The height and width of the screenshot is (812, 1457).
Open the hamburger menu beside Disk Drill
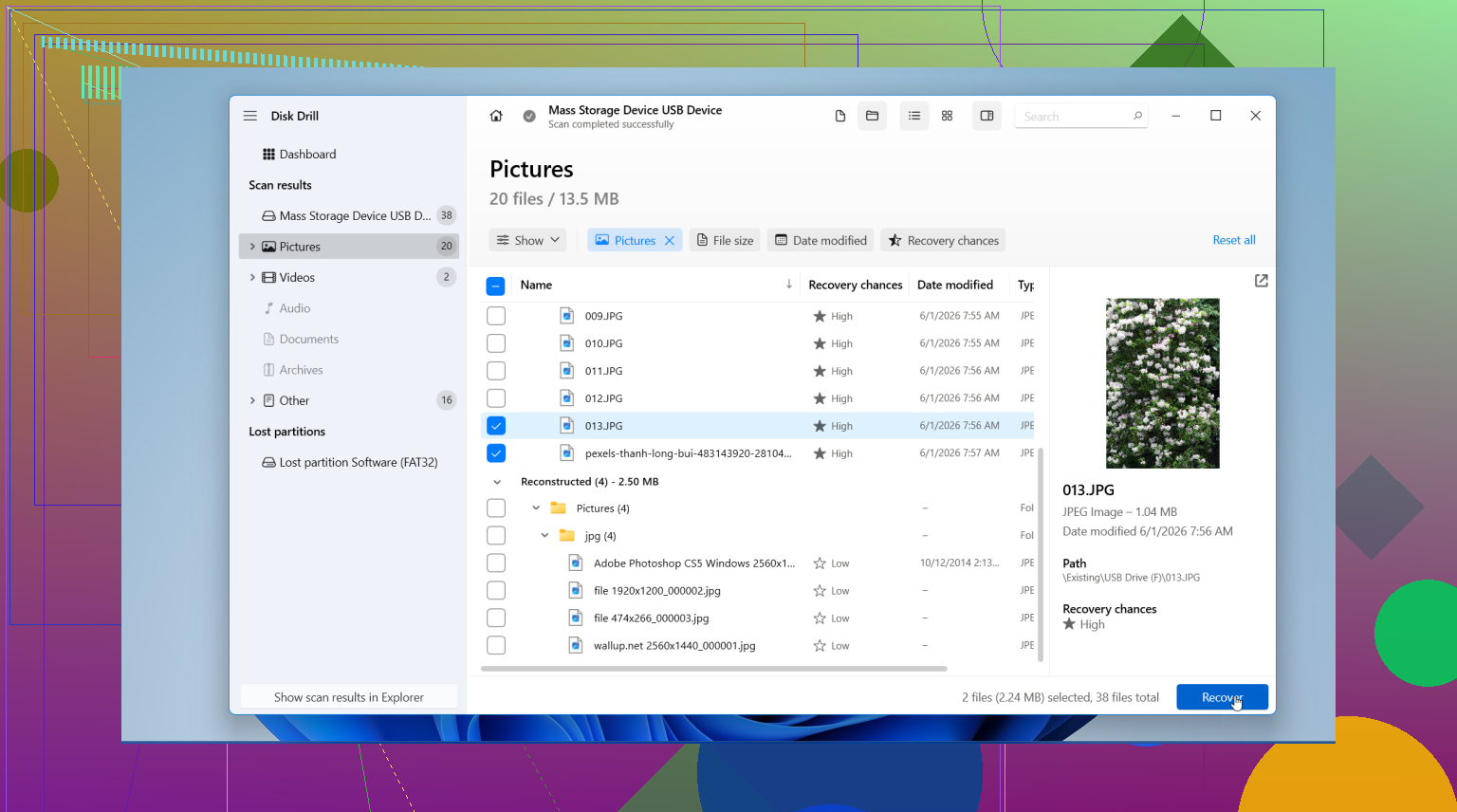tap(250, 116)
